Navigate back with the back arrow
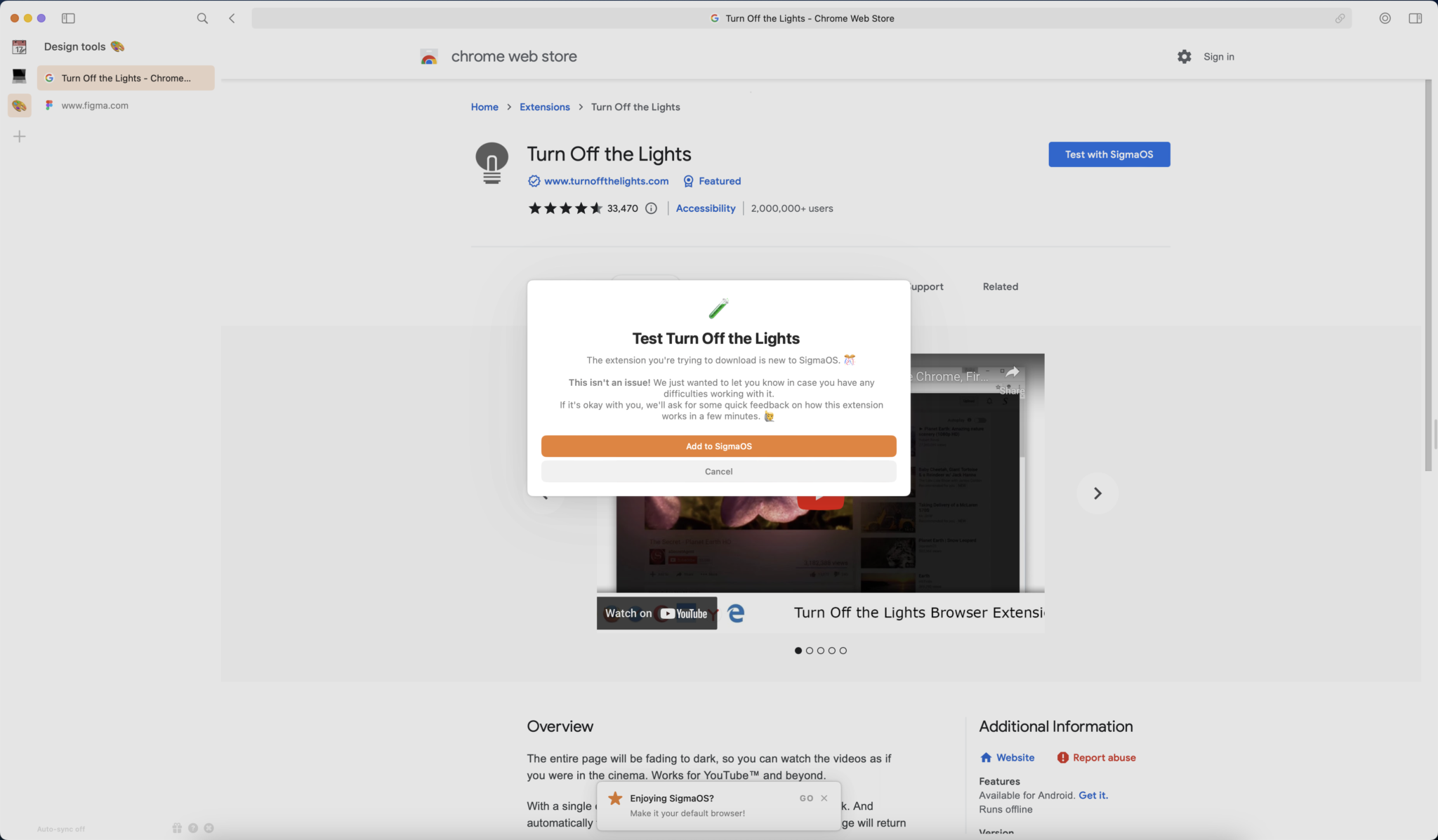1438x840 pixels. pos(232,18)
